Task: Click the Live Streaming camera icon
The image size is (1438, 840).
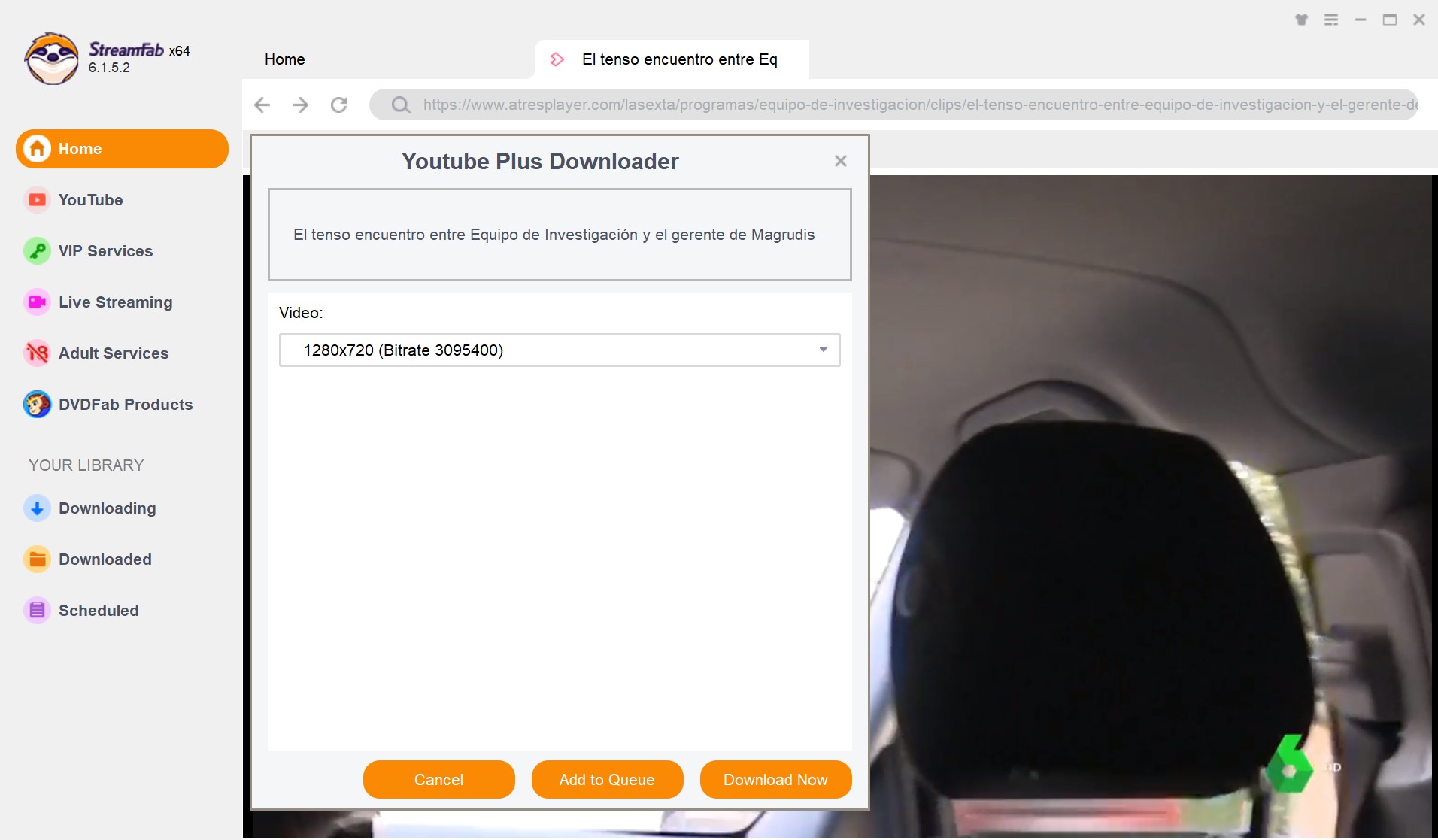Action: (37, 302)
